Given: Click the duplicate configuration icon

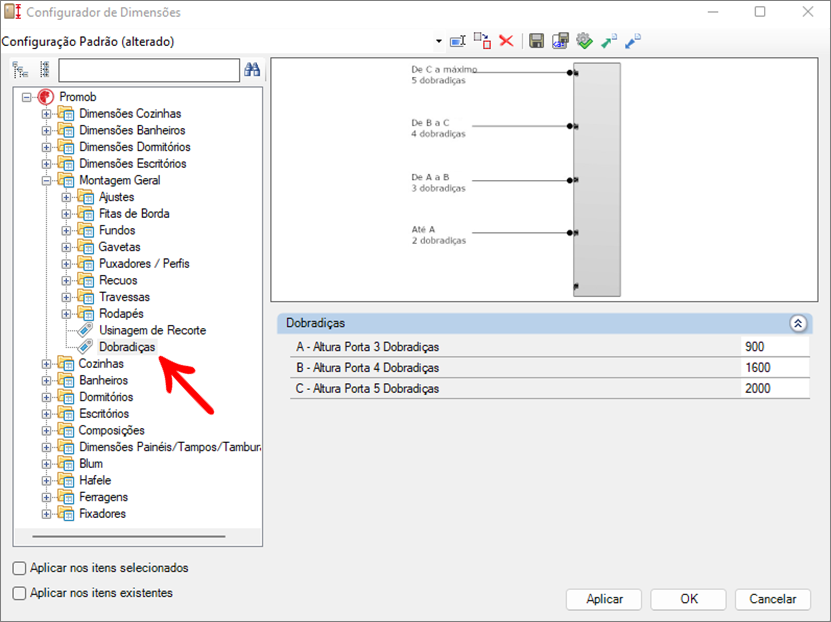Looking at the screenshot, I should point(482,41).
